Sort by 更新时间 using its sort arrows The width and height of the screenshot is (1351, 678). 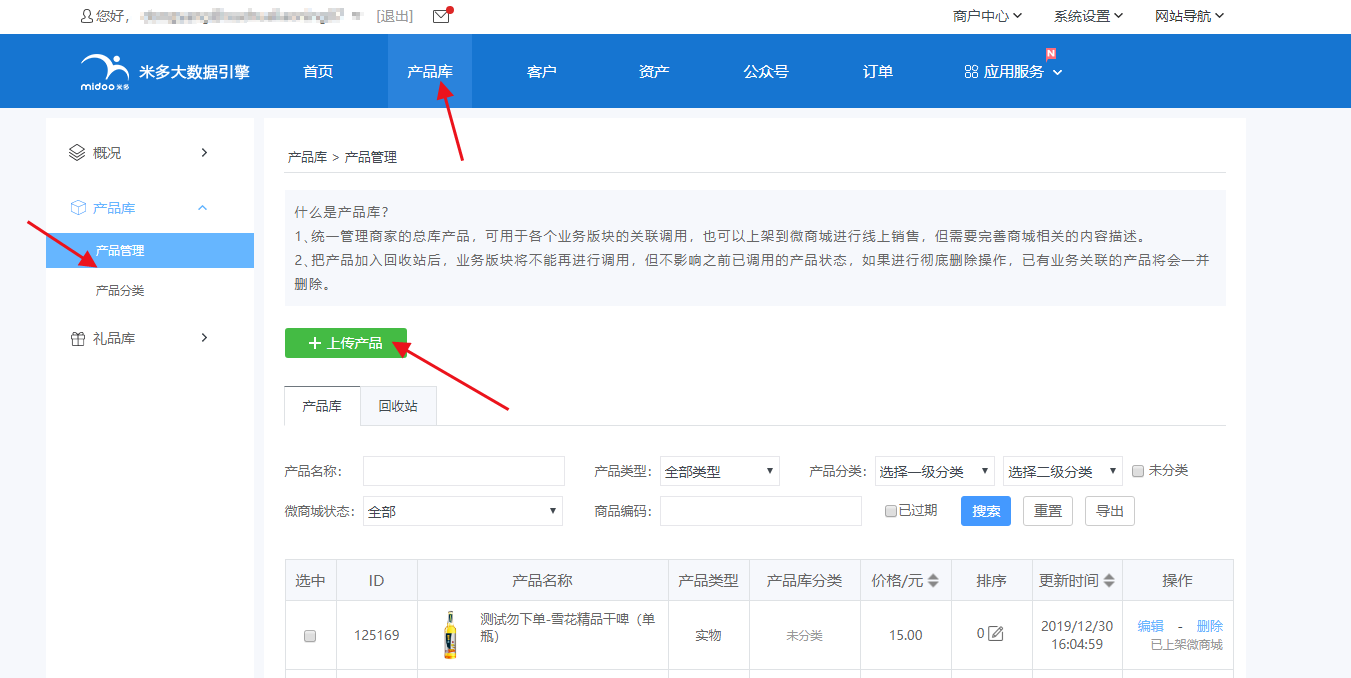click(1108, 581)
